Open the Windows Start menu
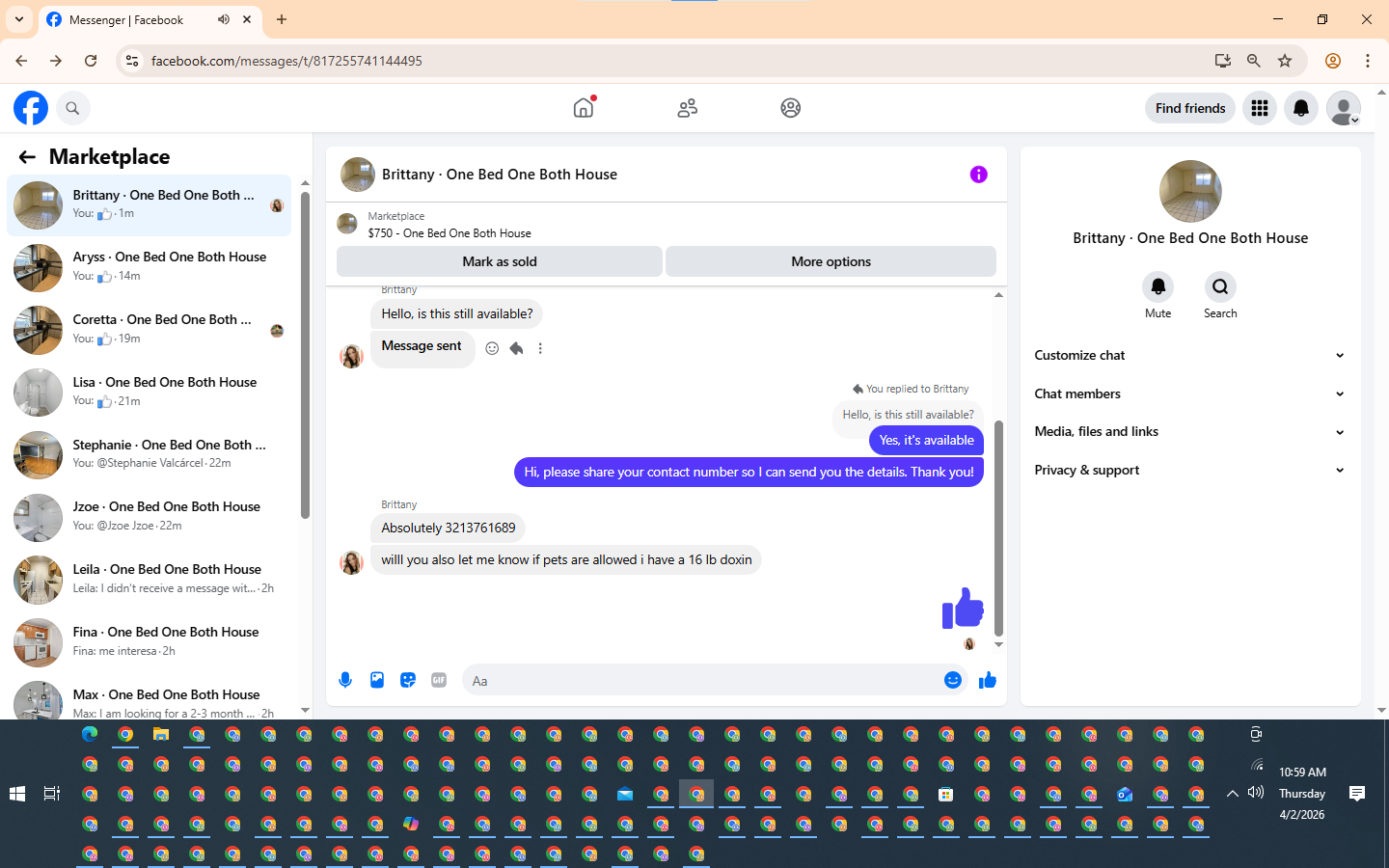1389x868 pixels. click(17, 794)
